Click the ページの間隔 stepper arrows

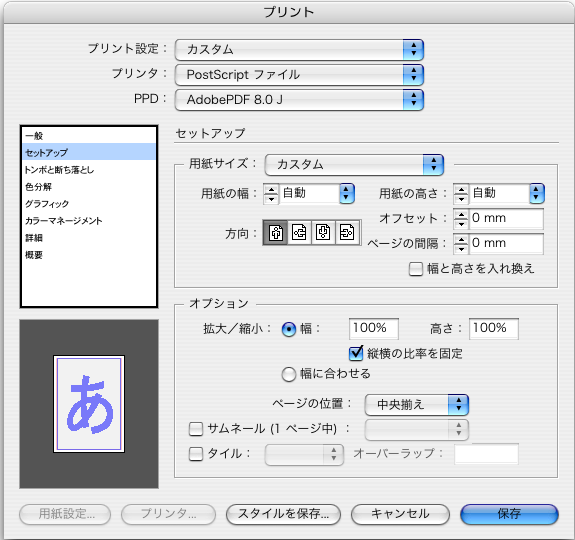(x=461, y=244)
